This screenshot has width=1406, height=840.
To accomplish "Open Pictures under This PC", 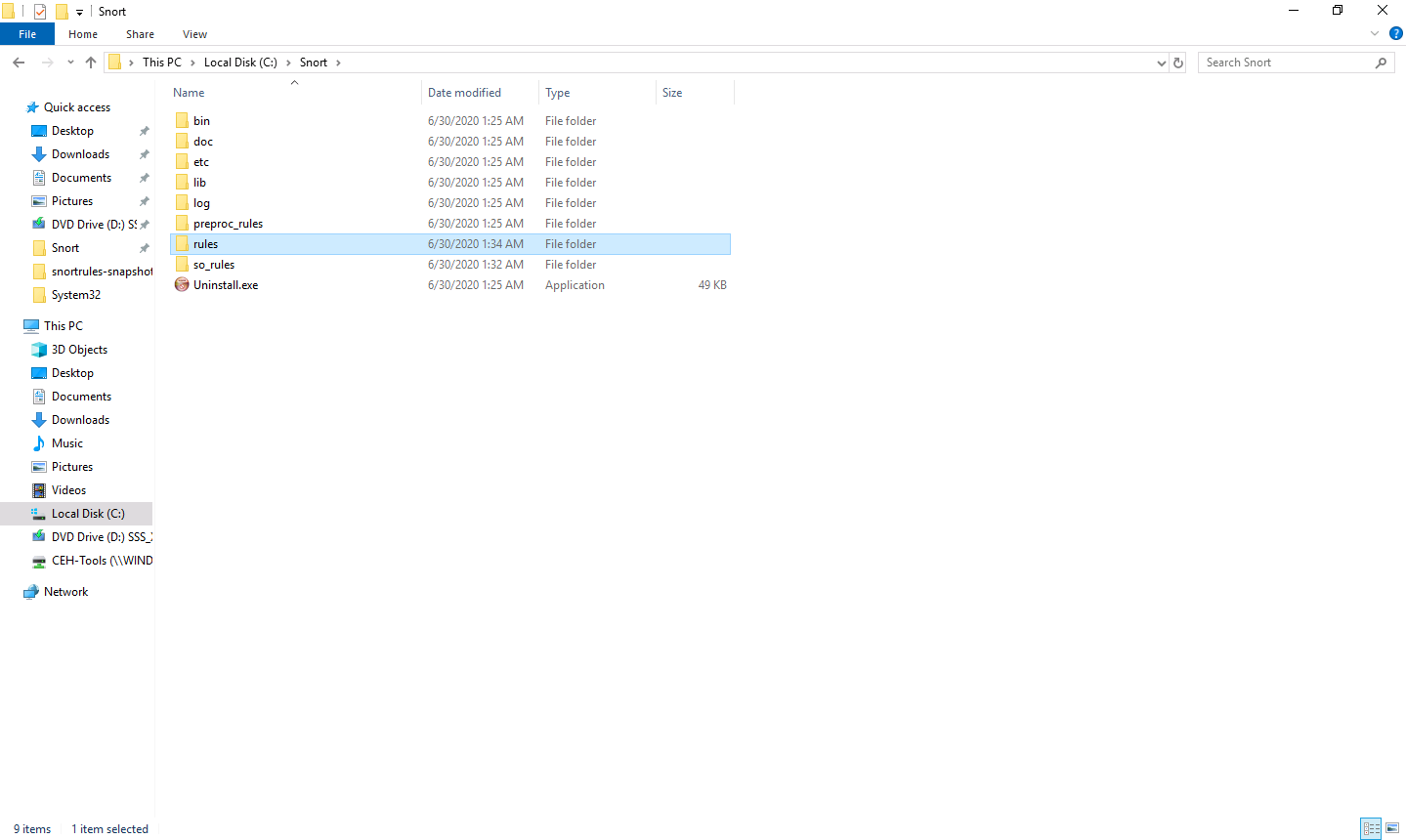I will [72, 467].
